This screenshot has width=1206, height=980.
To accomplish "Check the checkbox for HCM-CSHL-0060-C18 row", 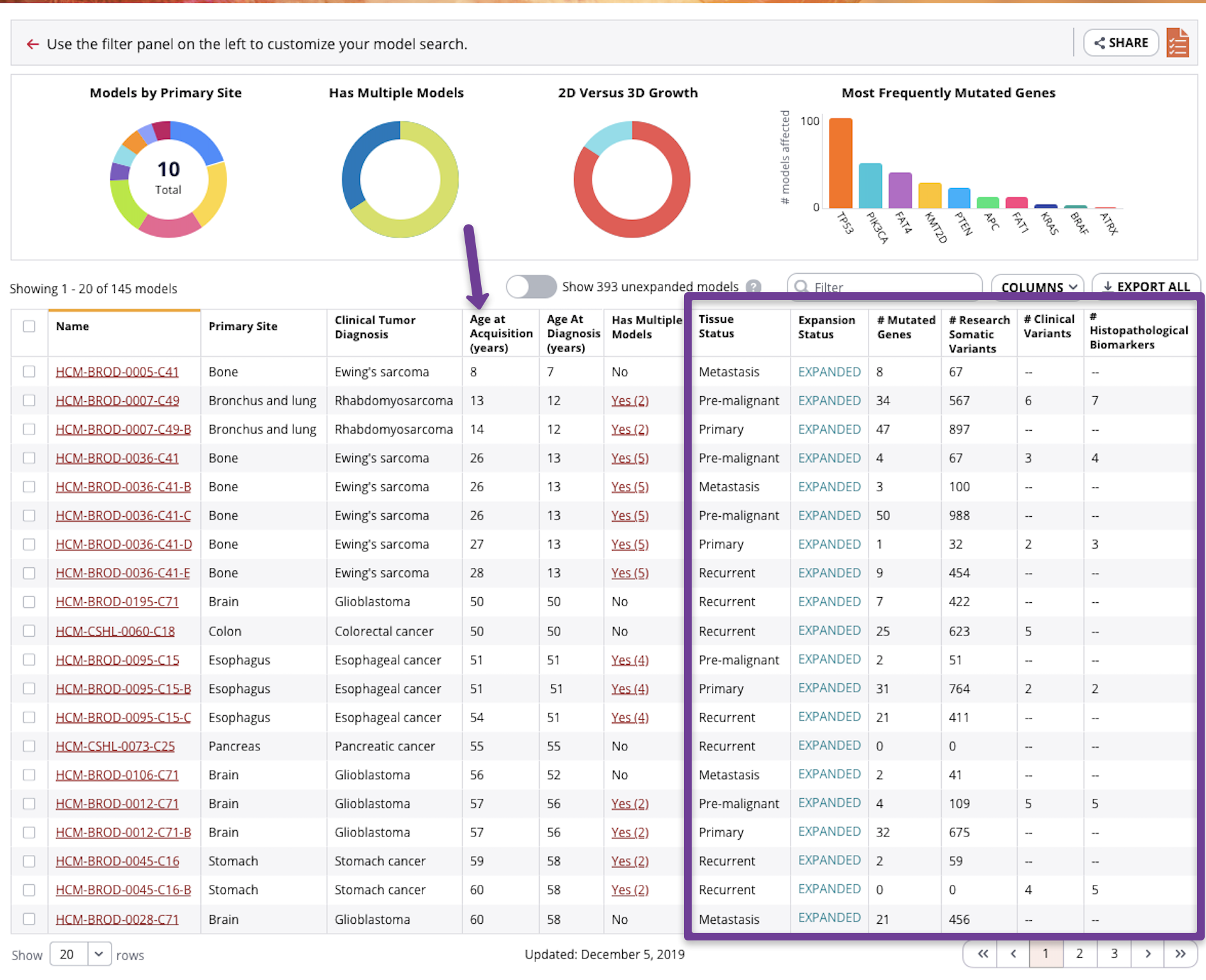I will pyautogui.click(x=29, y=631).
